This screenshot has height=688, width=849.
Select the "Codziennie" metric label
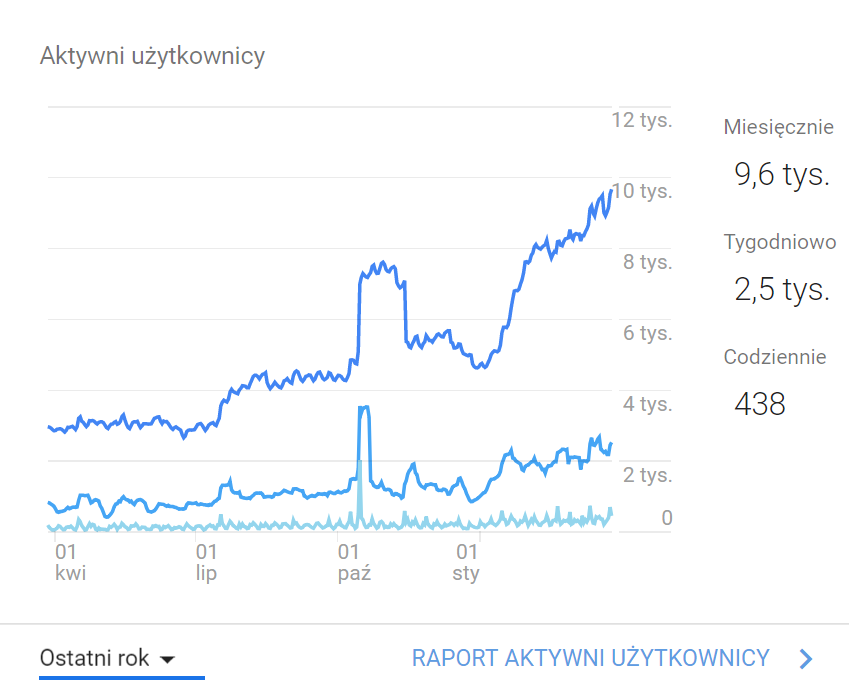pyautogui.click(x=775, y=357)
